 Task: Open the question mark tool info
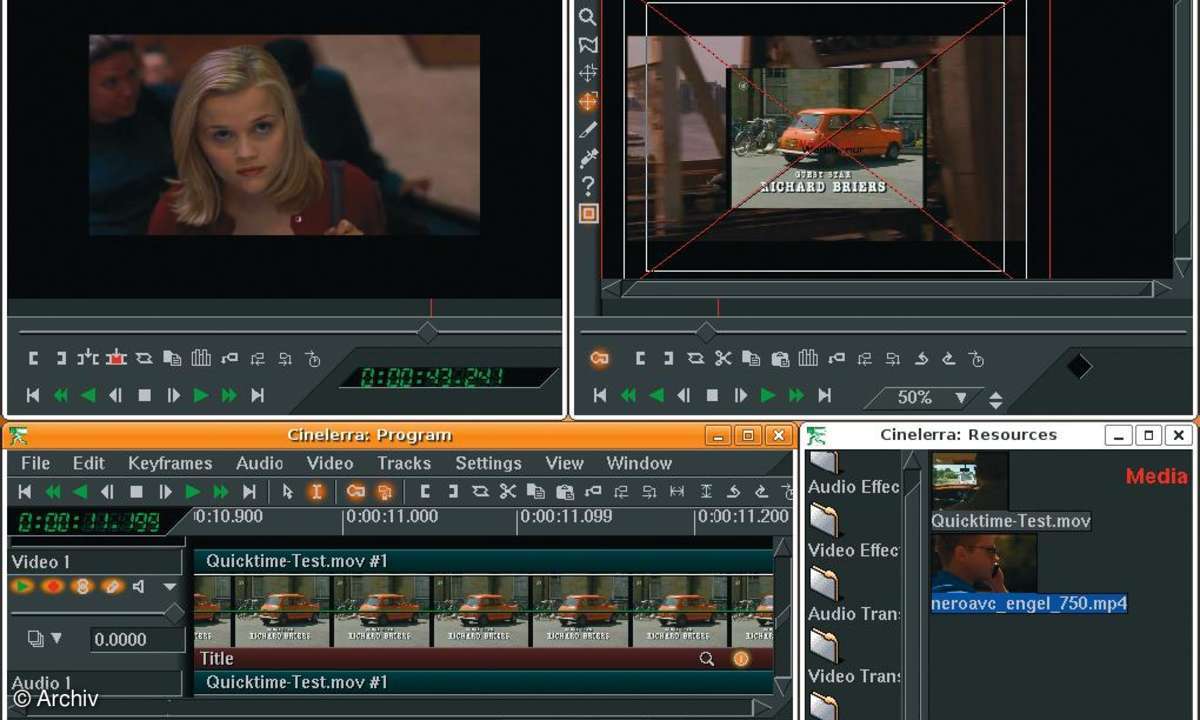[x=588, y=186]
